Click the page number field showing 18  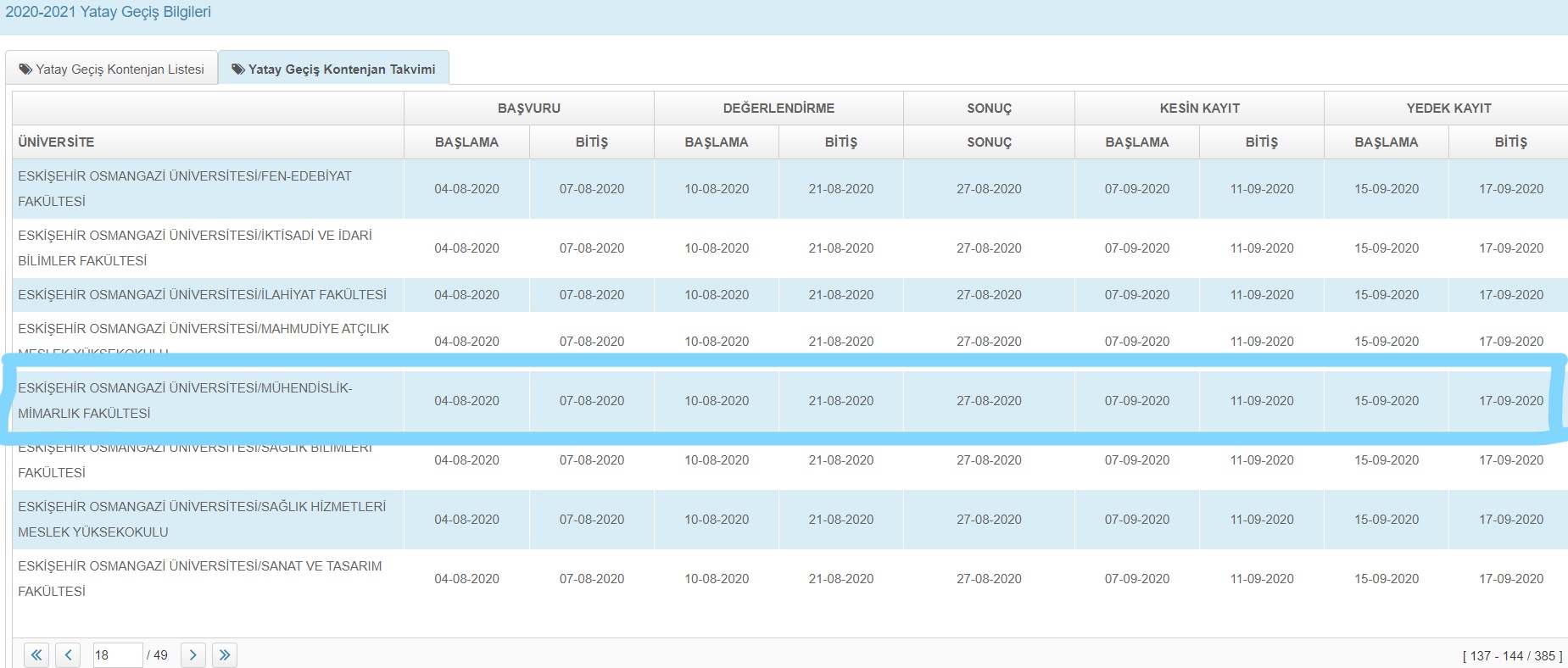click(x=117, y=655)
